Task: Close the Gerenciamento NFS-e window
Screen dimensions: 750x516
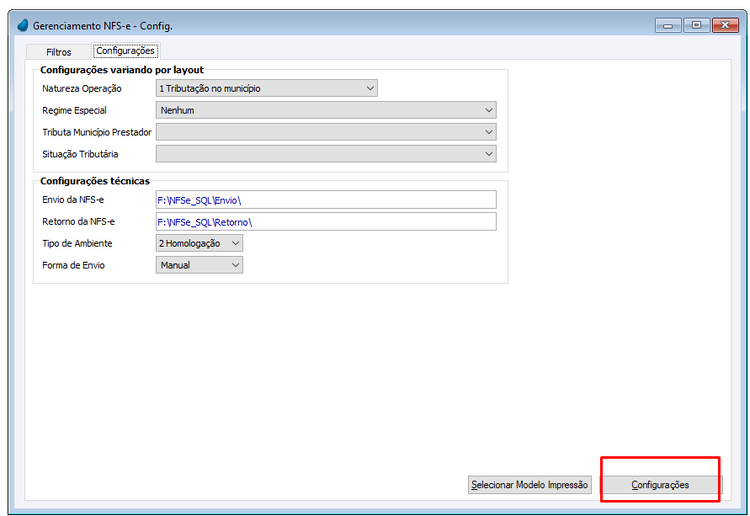Action: 725,25
